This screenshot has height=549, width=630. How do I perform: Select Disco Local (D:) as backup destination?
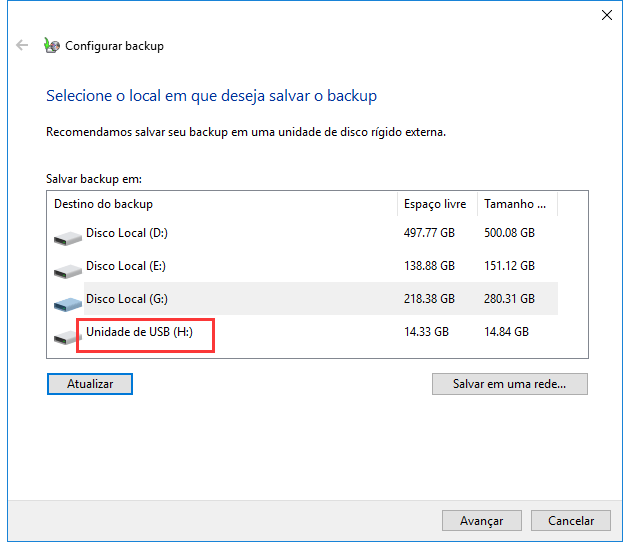pyautogui.click(x=125, y=234)
